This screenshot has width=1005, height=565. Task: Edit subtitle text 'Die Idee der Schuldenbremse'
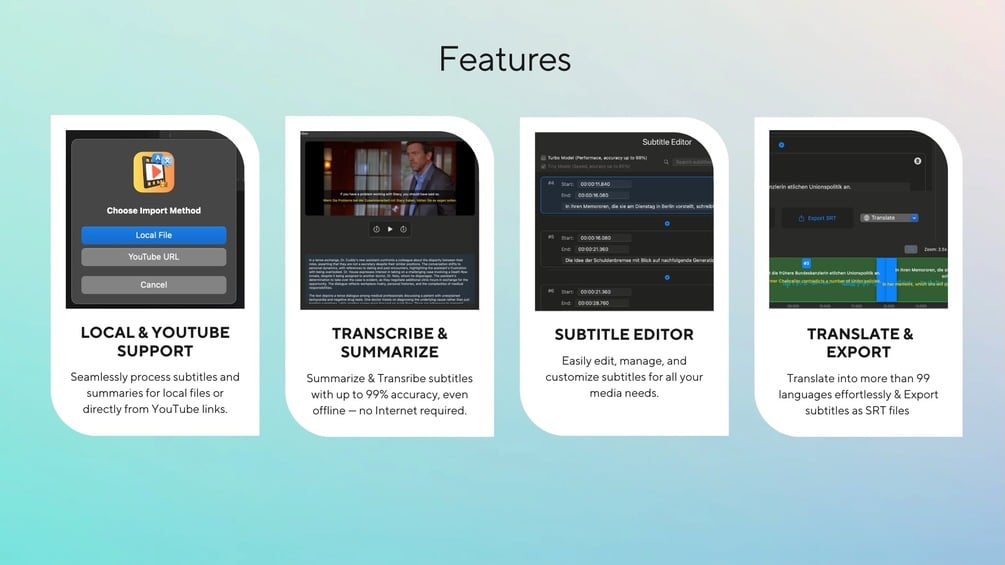638,260
